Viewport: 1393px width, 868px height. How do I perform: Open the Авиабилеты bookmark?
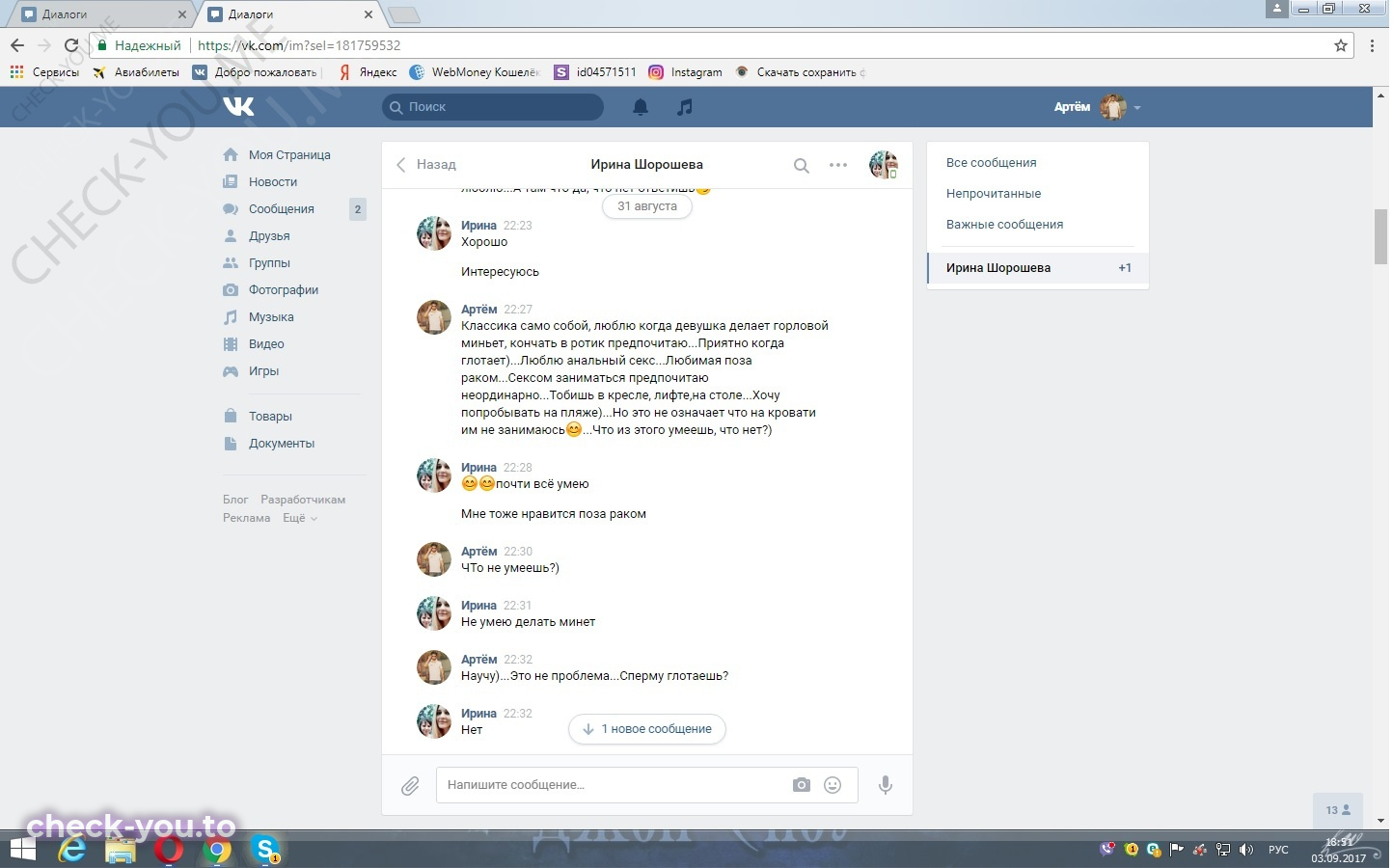coord(136,72)
